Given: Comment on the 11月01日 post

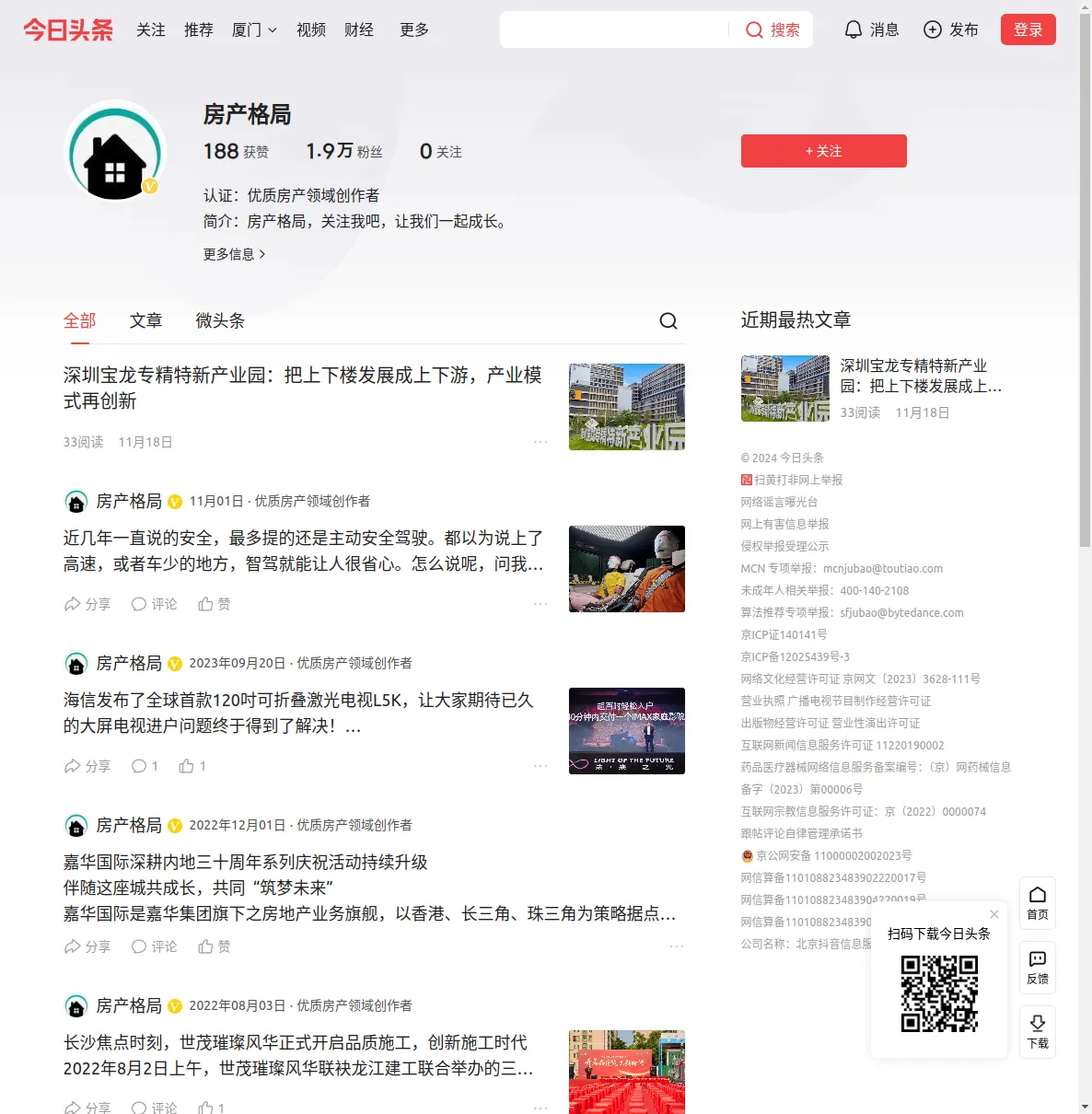Looking at the screenshot, I should pos(155,604).
